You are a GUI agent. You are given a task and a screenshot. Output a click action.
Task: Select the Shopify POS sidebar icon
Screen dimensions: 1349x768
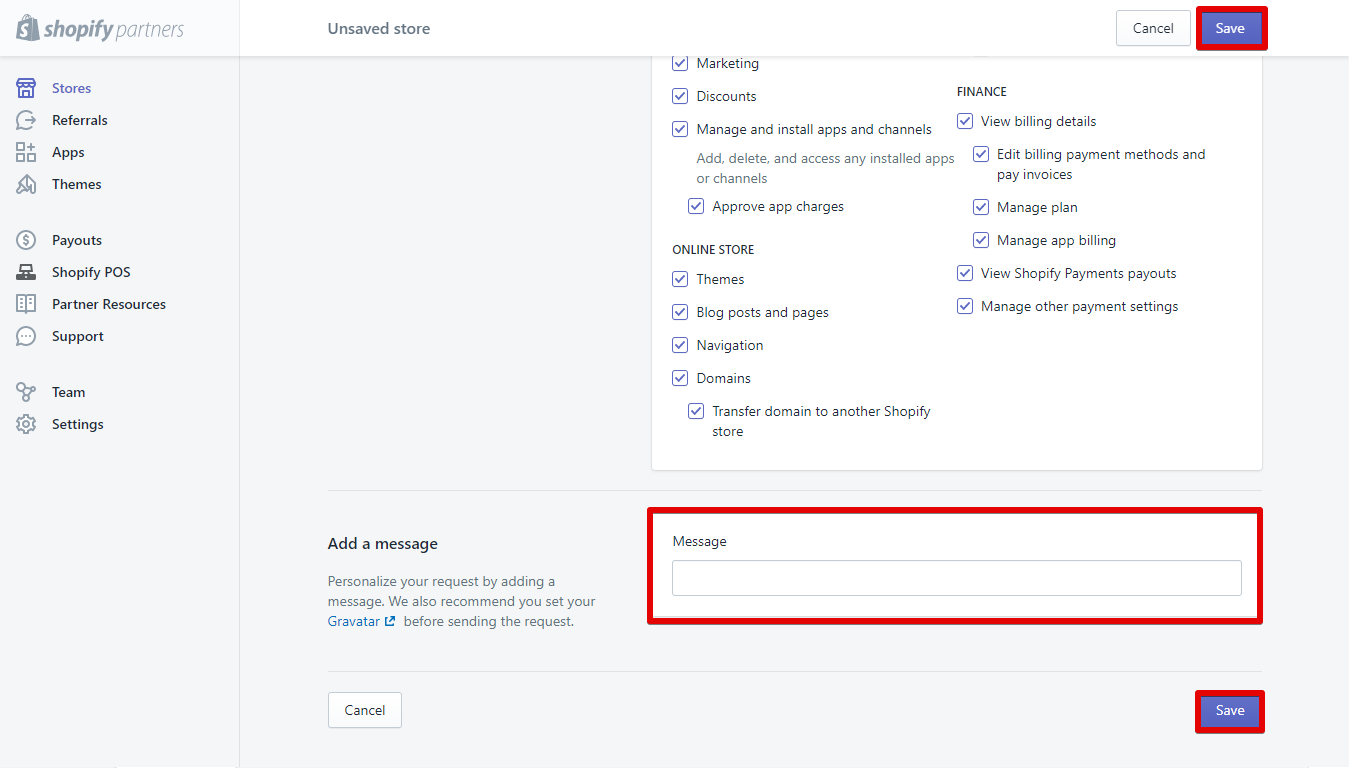click(91, 272)
